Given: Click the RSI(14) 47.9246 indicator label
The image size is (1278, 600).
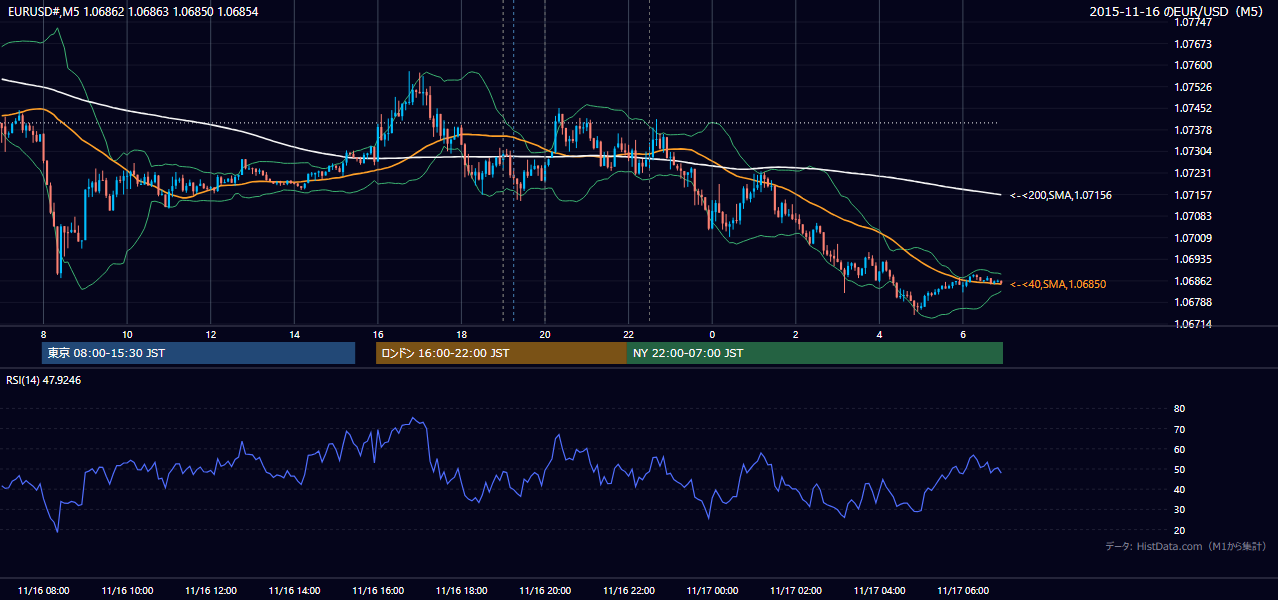Looking at the screenshot, I should point(43,380).
